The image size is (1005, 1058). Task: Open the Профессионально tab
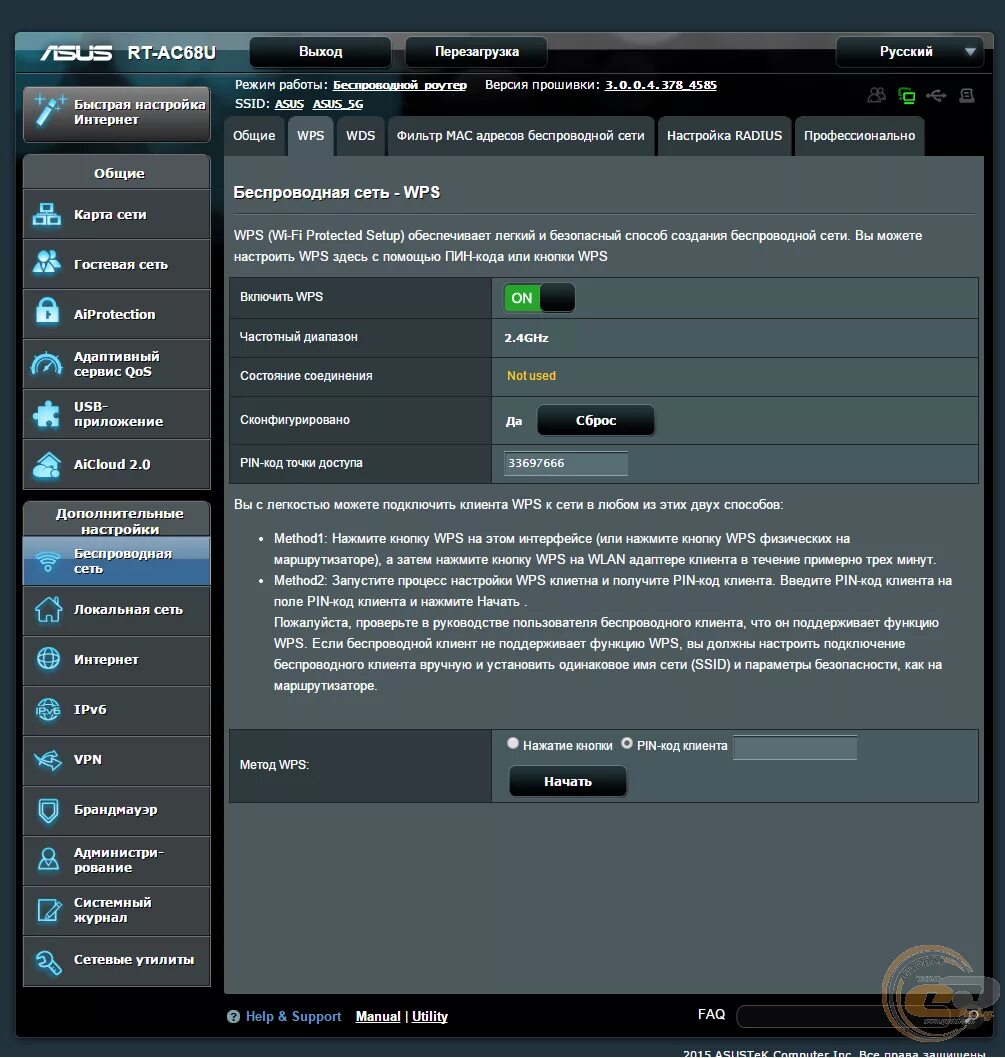point(859,136)
